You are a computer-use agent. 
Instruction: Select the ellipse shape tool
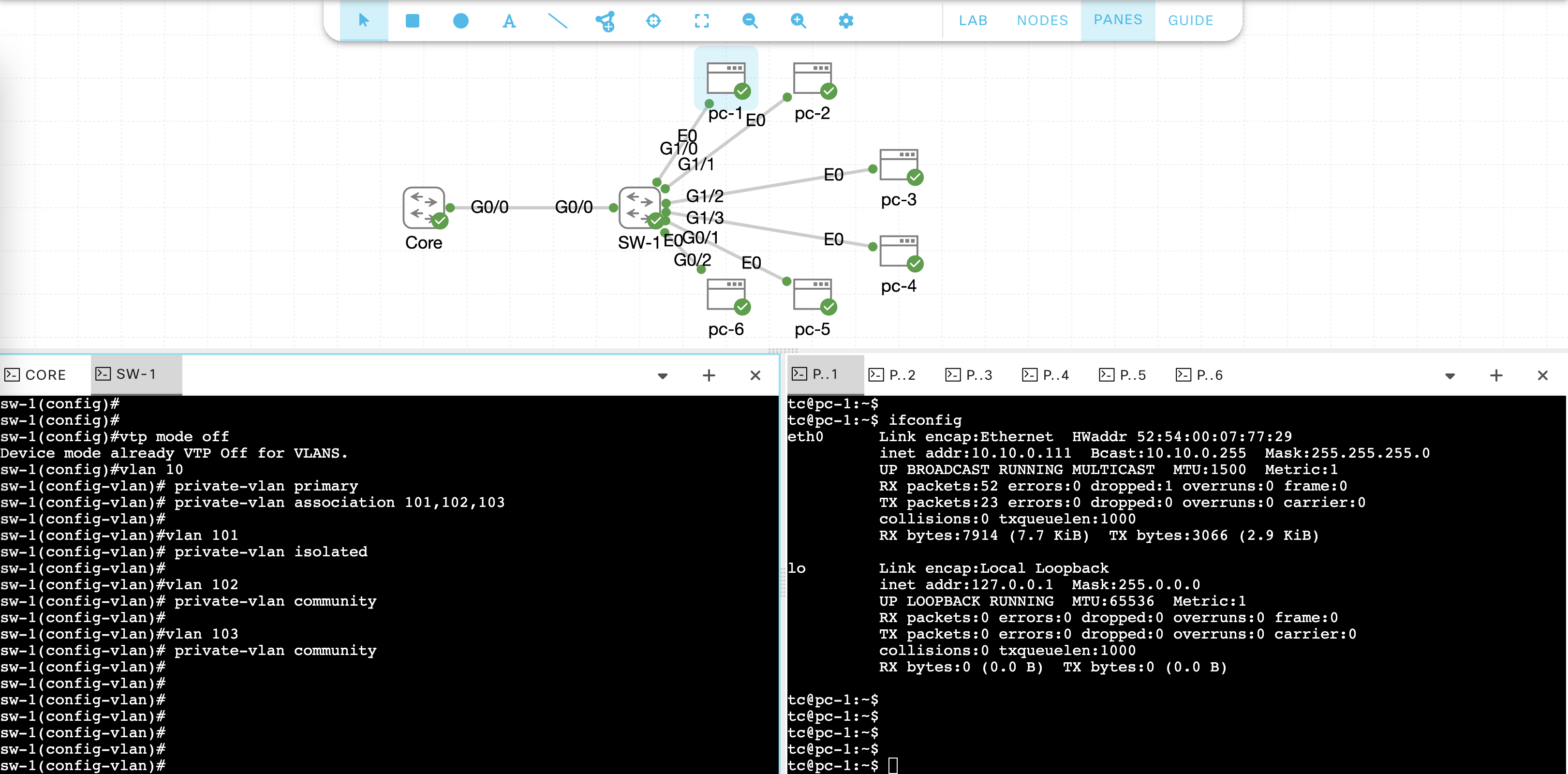tap(460, 21)
